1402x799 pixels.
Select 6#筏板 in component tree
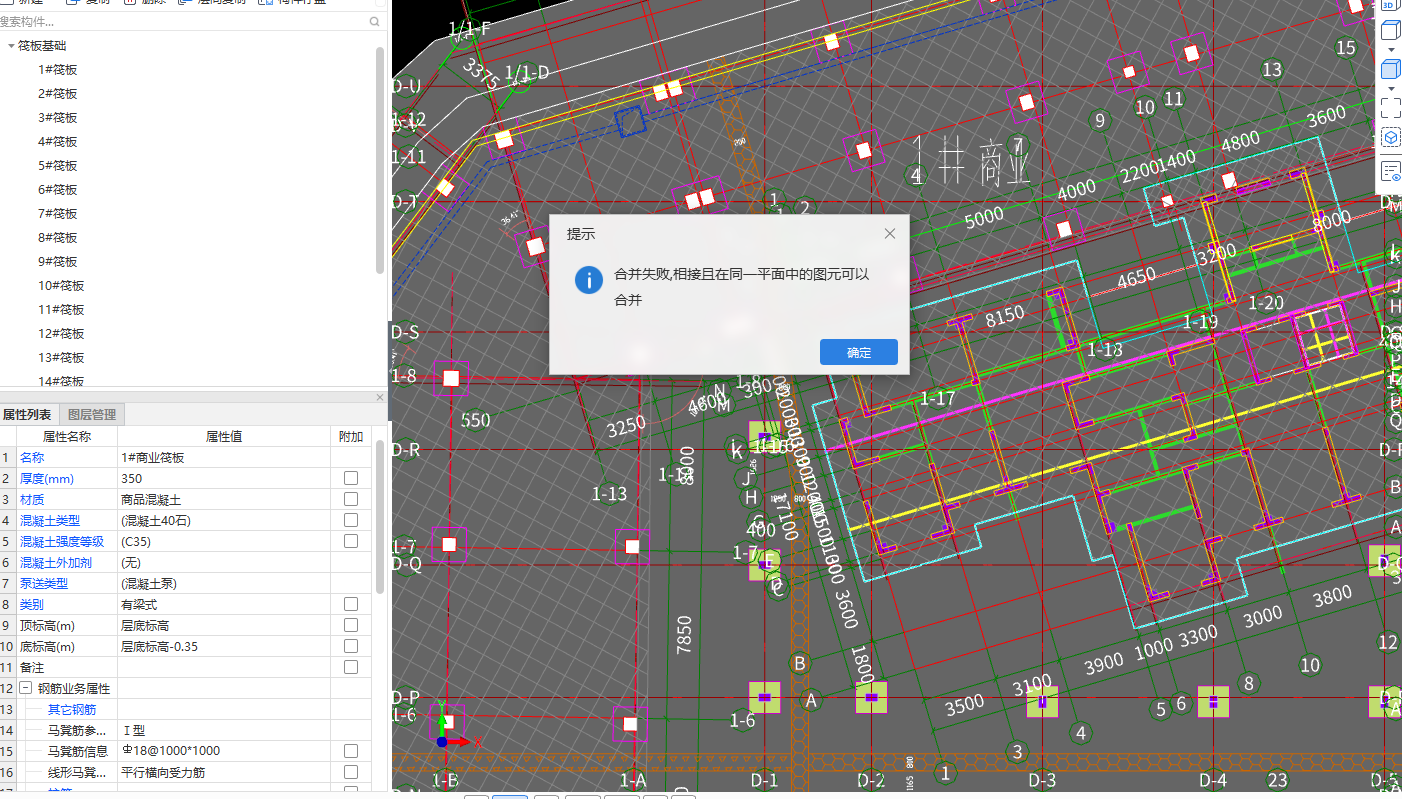tap(58, 190)
